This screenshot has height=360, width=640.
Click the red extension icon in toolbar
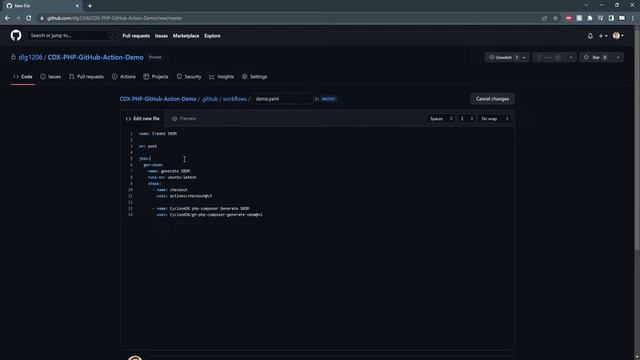pyautogui.click(x=569, y=18)
